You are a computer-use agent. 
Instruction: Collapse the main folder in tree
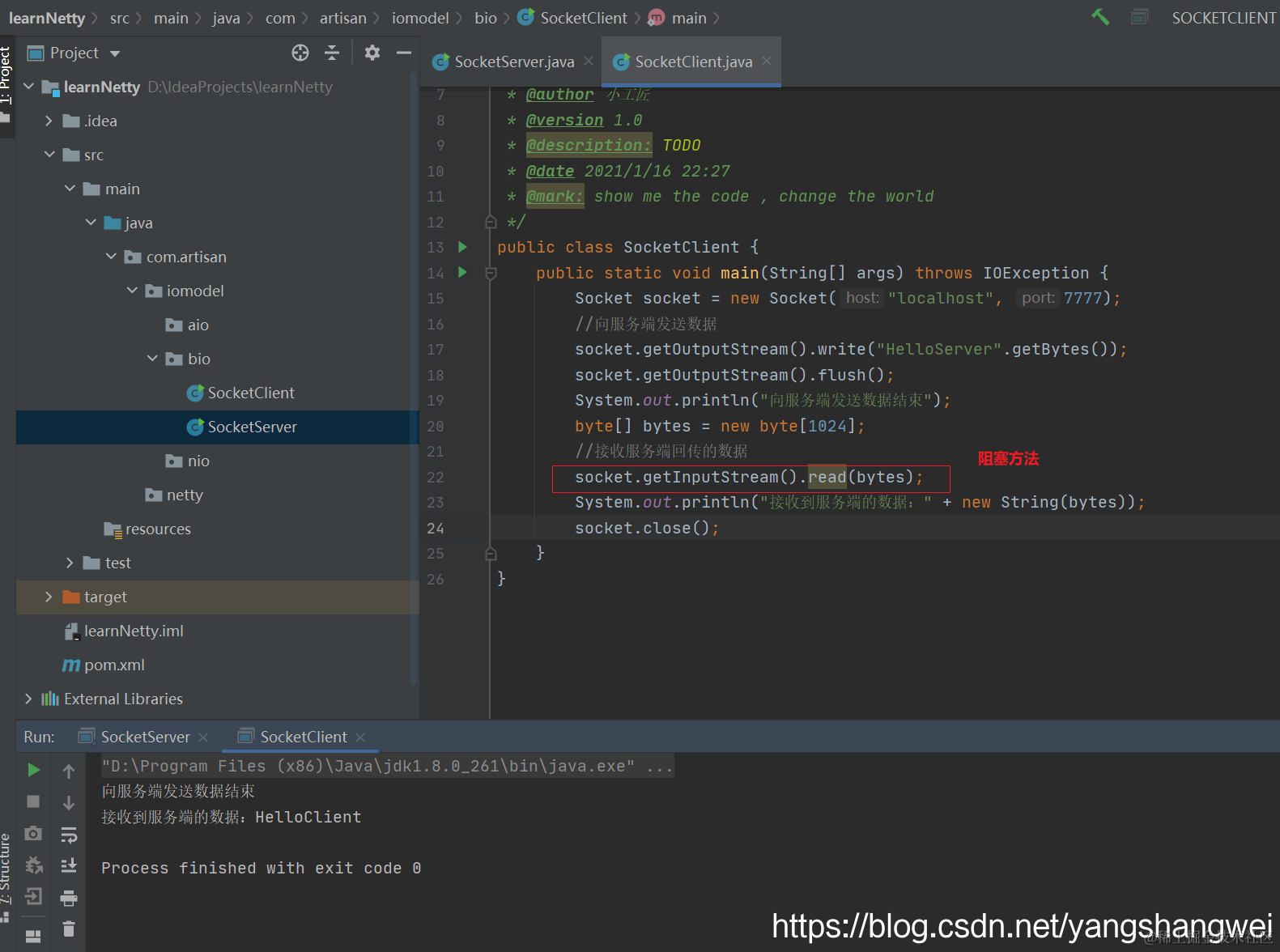(x=70, y=188)
